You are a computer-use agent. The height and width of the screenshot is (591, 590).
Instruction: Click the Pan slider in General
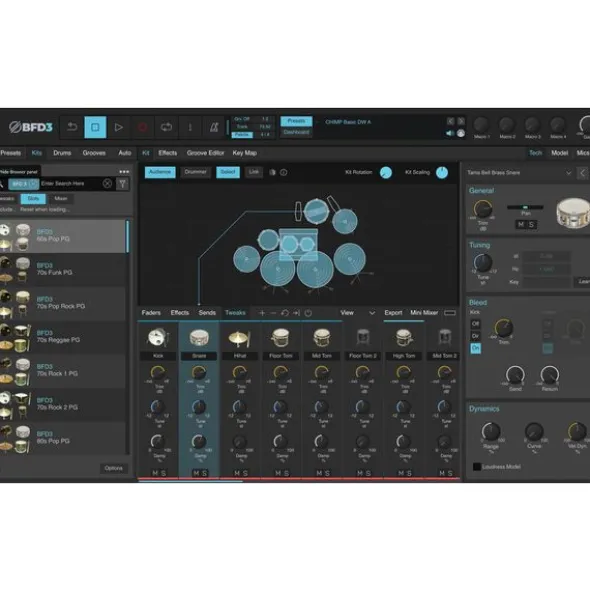[525, 207]
